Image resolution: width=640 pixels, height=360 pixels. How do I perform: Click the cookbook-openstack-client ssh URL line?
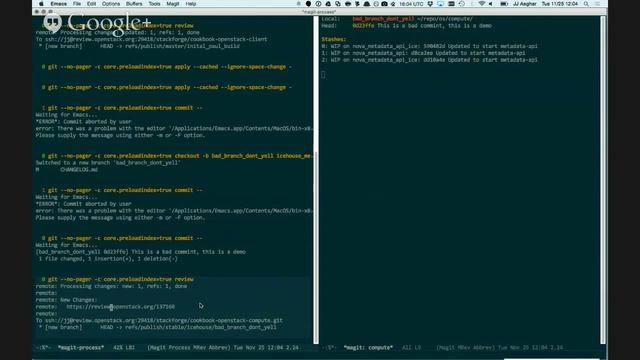point(151,39)
